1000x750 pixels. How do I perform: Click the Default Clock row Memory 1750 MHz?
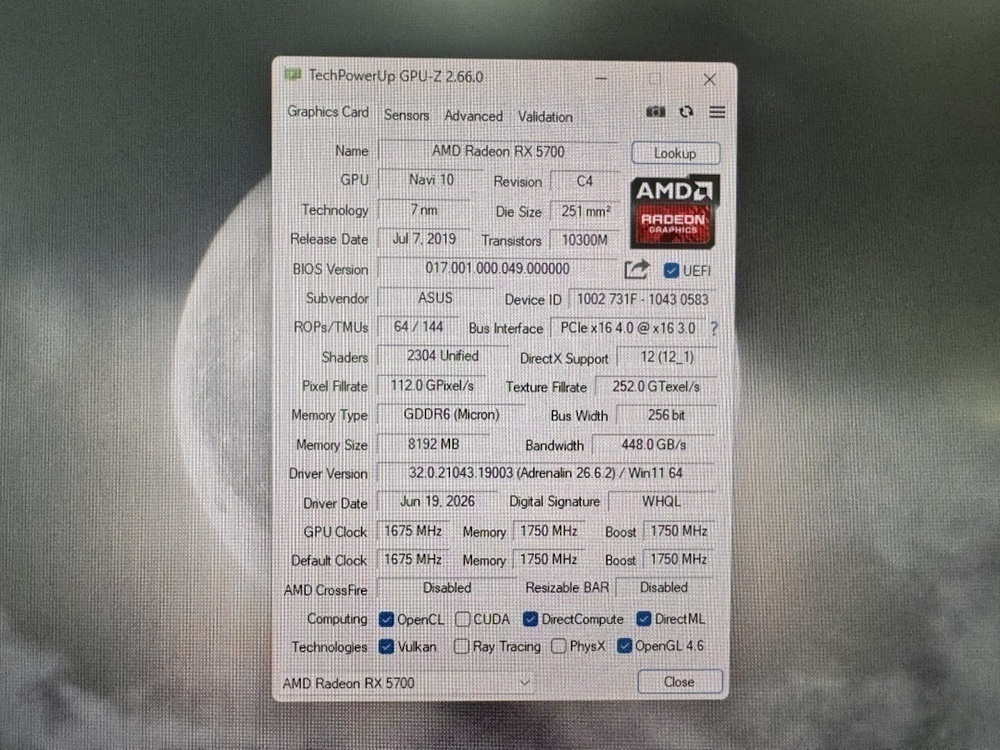point(548,559)
